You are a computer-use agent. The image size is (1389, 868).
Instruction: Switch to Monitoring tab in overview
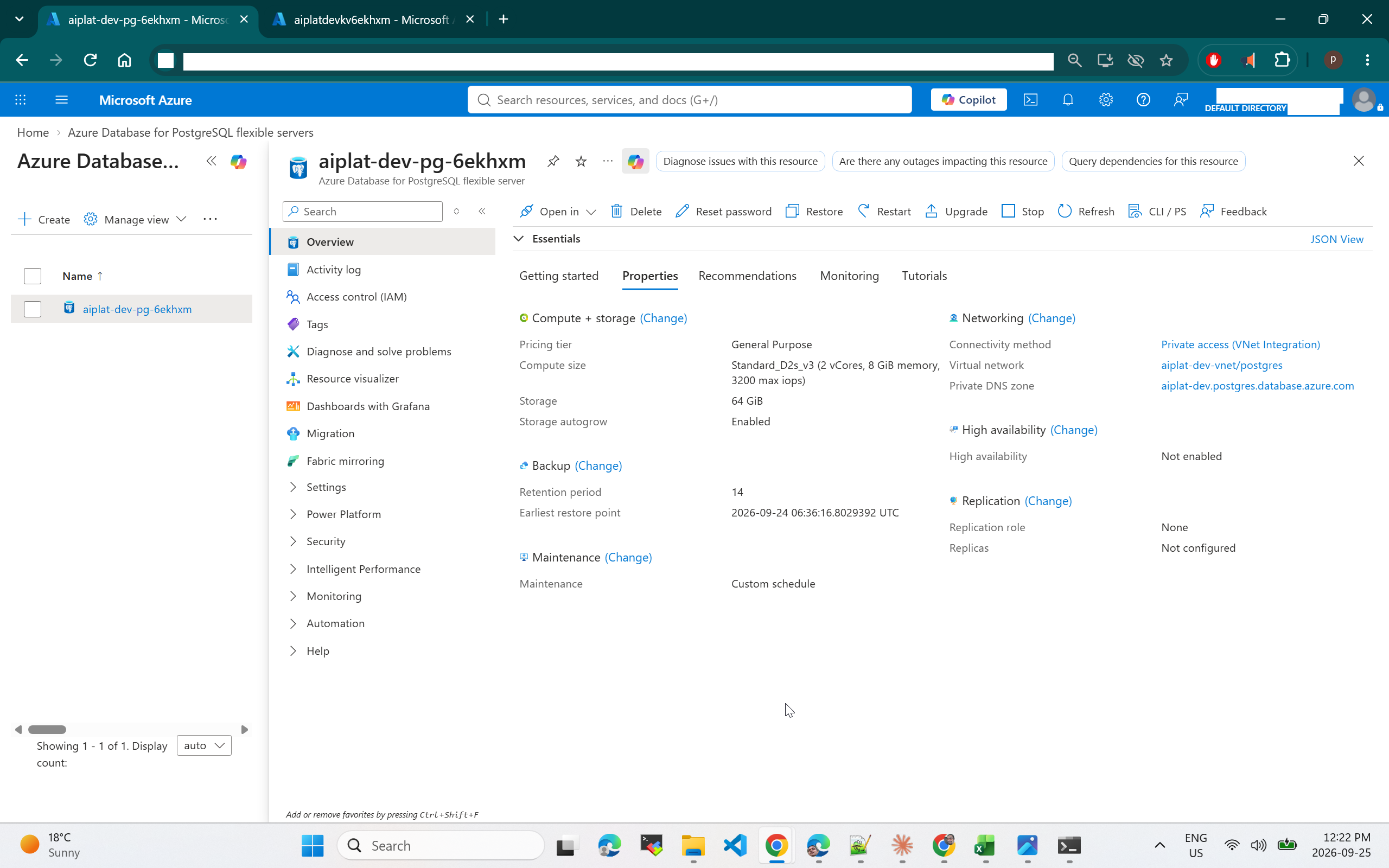(849, 276)
